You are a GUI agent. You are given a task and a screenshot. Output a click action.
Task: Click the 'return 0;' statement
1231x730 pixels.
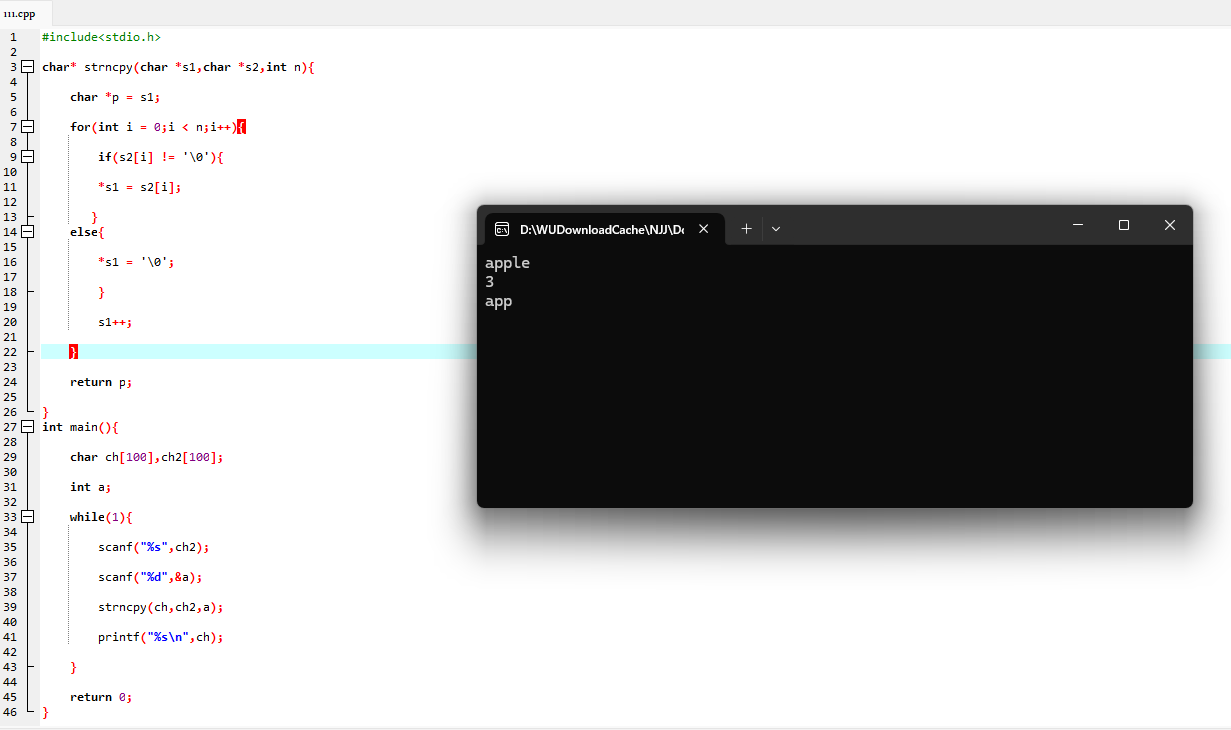pyautogui.click(x=101, y=697)
